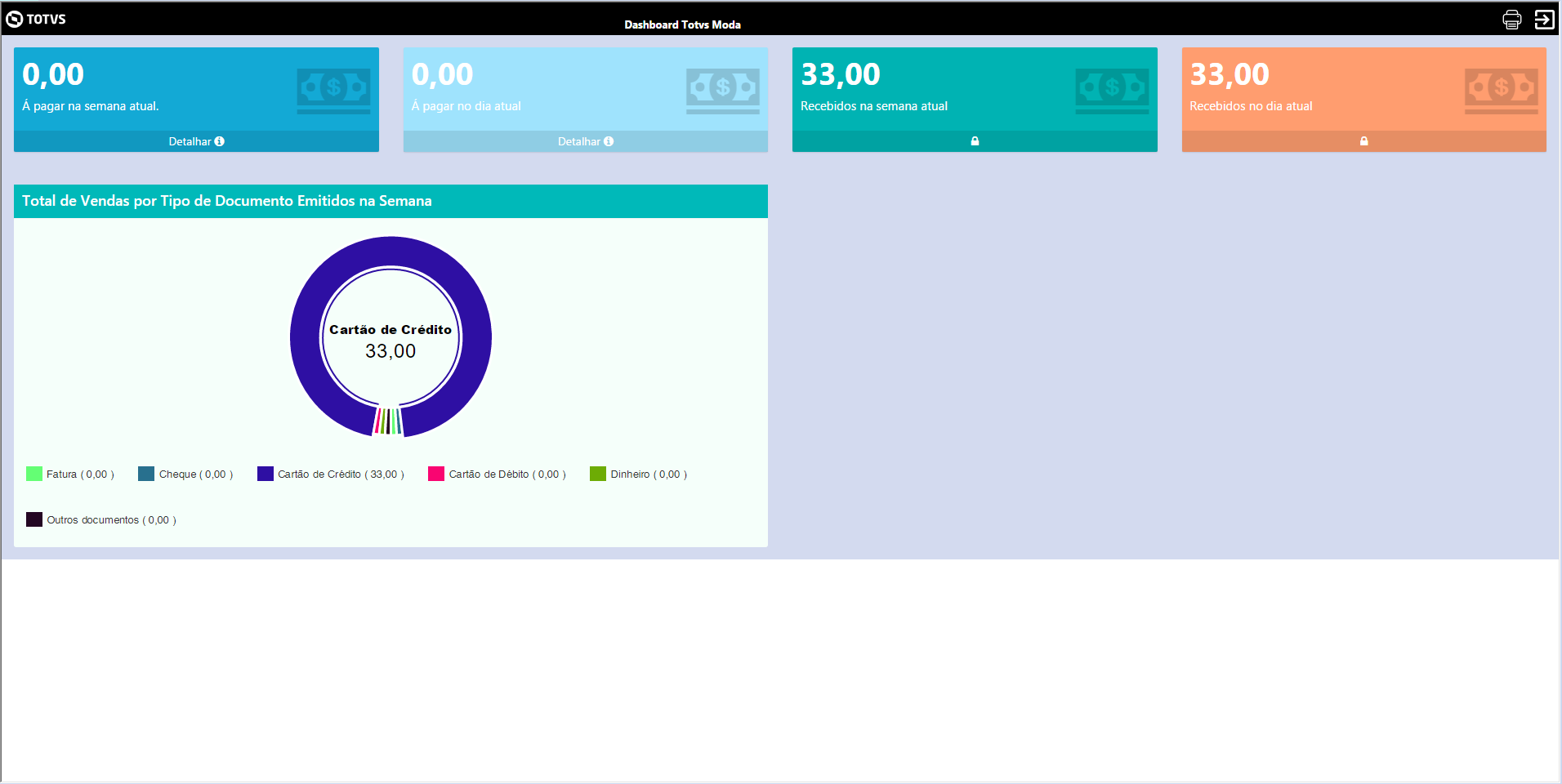Click lock icon under Recebidos na semana atual
The height and width of the screenshot is (784, 1562).
pyautogui.click(x=975, y=141)
